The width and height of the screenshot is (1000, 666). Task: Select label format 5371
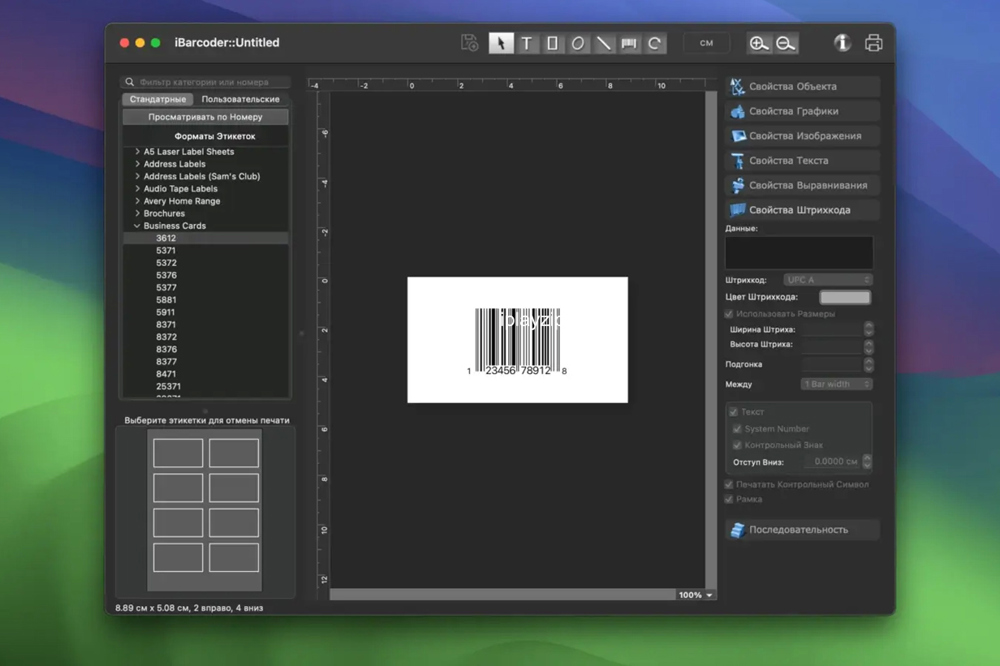(205, 251)
